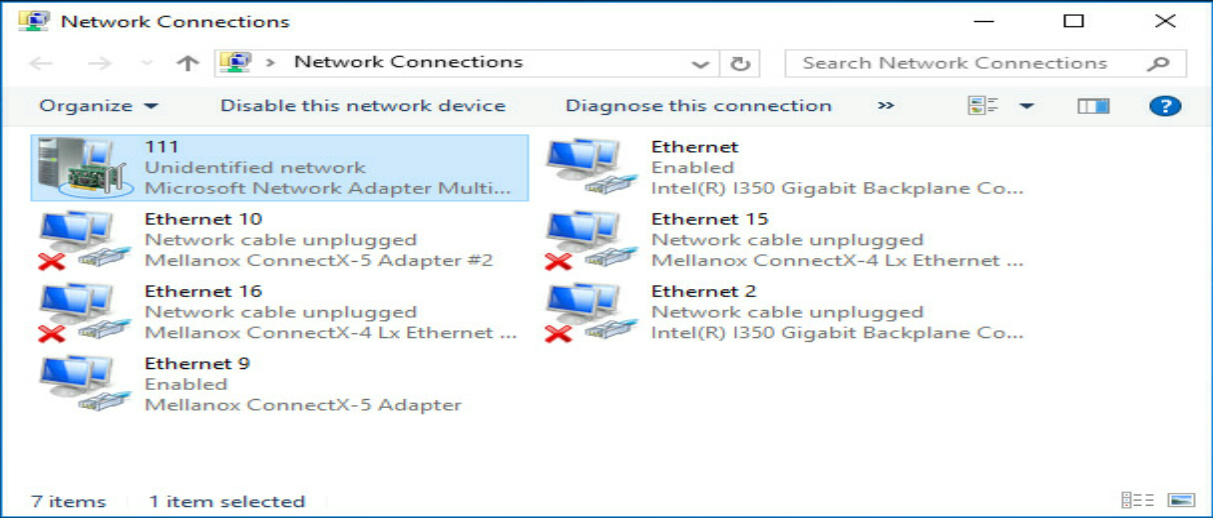Screen dimensions: 1213x518
Task: Select the enabled Ethernet Intel I350 icon
Action: (x=591, y=167)
